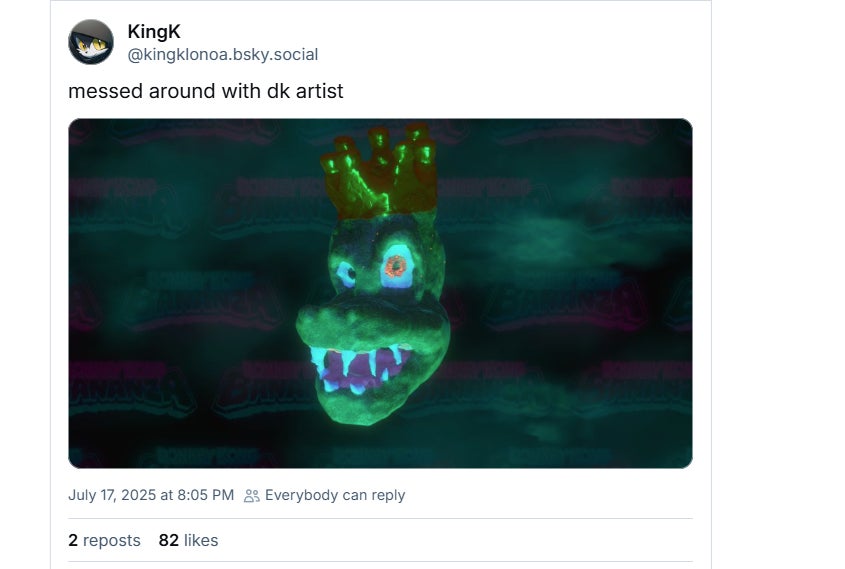The width and height of the screenshot is (845, 569).
Task: Open KingK's profile avatar picture
Action: click(x=90, y=42)
